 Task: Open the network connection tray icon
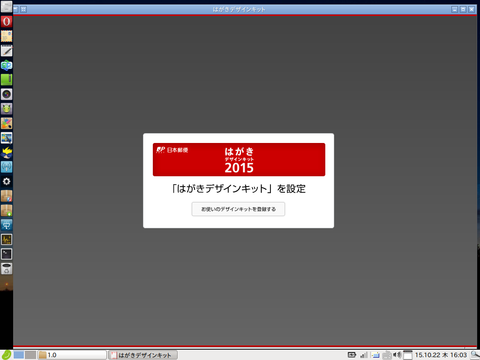tap(376, 355)
